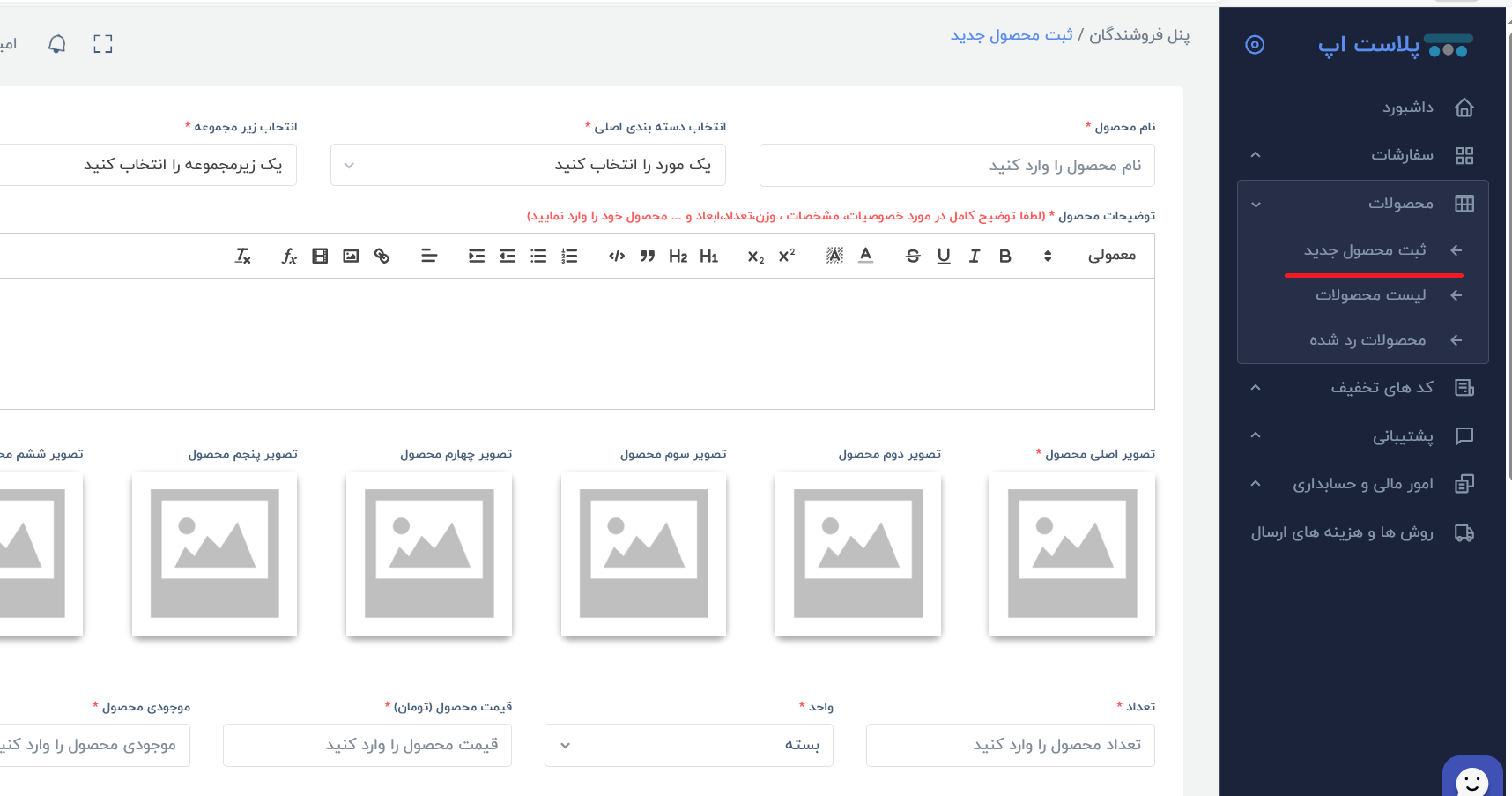Apply underline formatting in the editor
Screen dimensions: 1512x796
944,256
